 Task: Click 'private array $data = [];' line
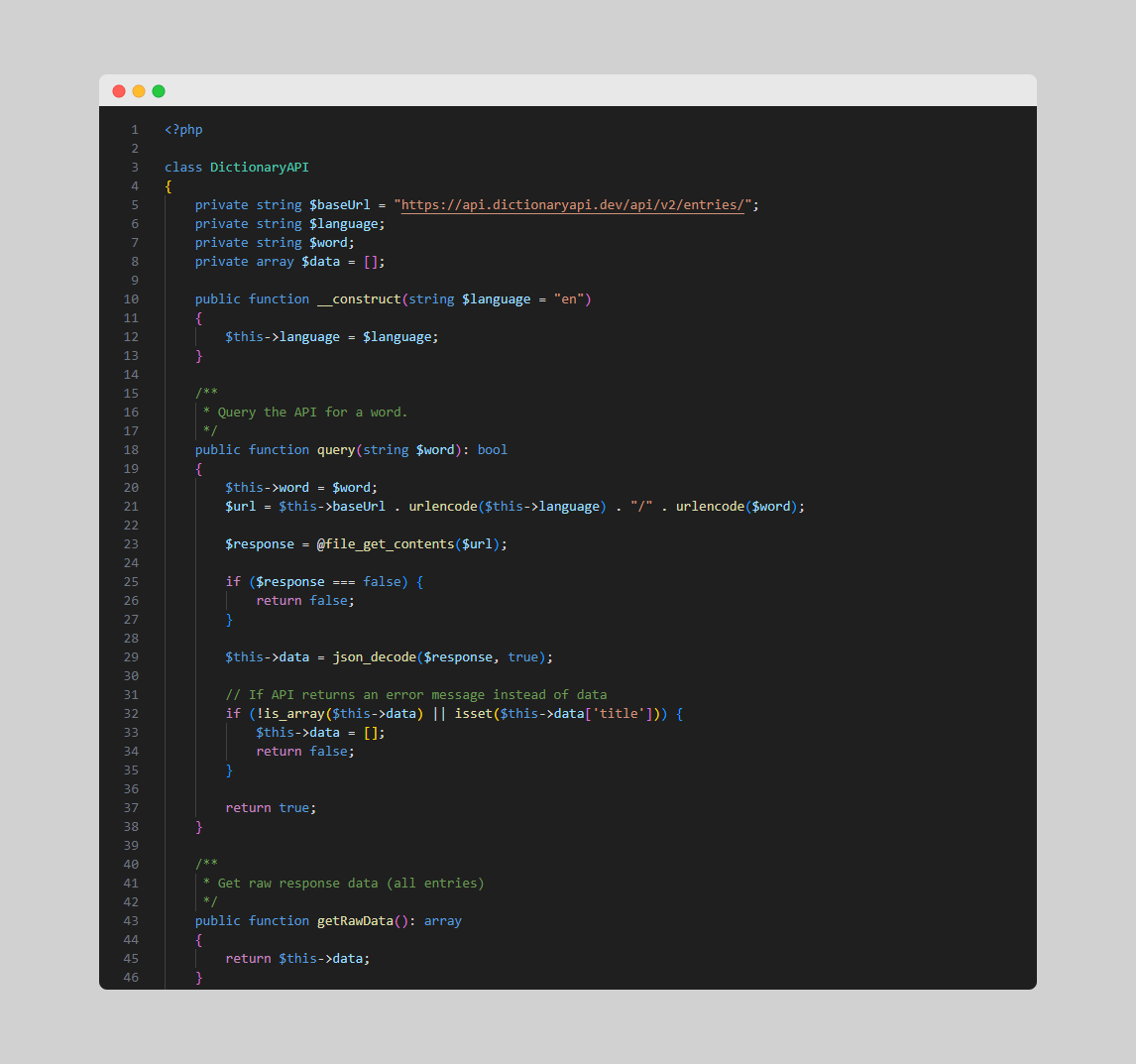click(x=289, y=262)
